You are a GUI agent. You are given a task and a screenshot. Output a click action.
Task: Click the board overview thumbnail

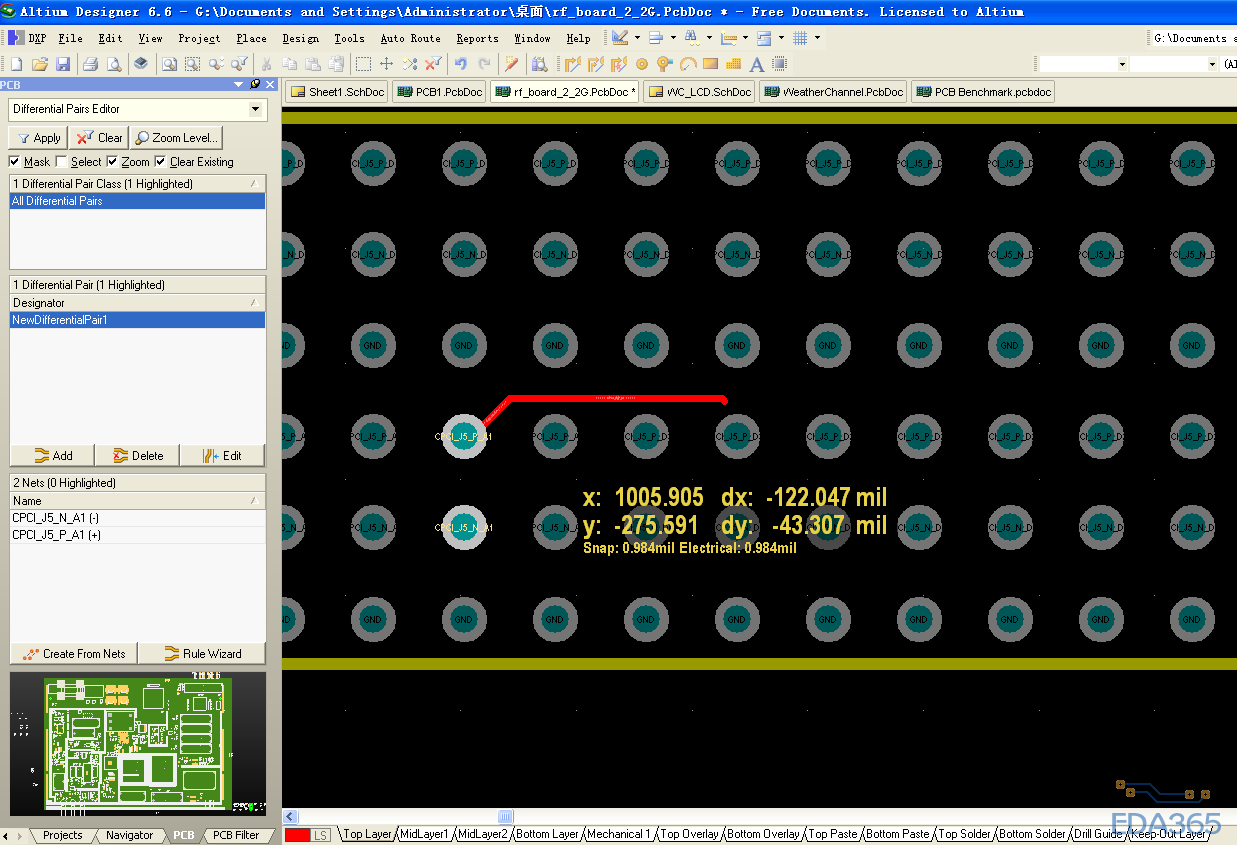[x=138, y=744]
